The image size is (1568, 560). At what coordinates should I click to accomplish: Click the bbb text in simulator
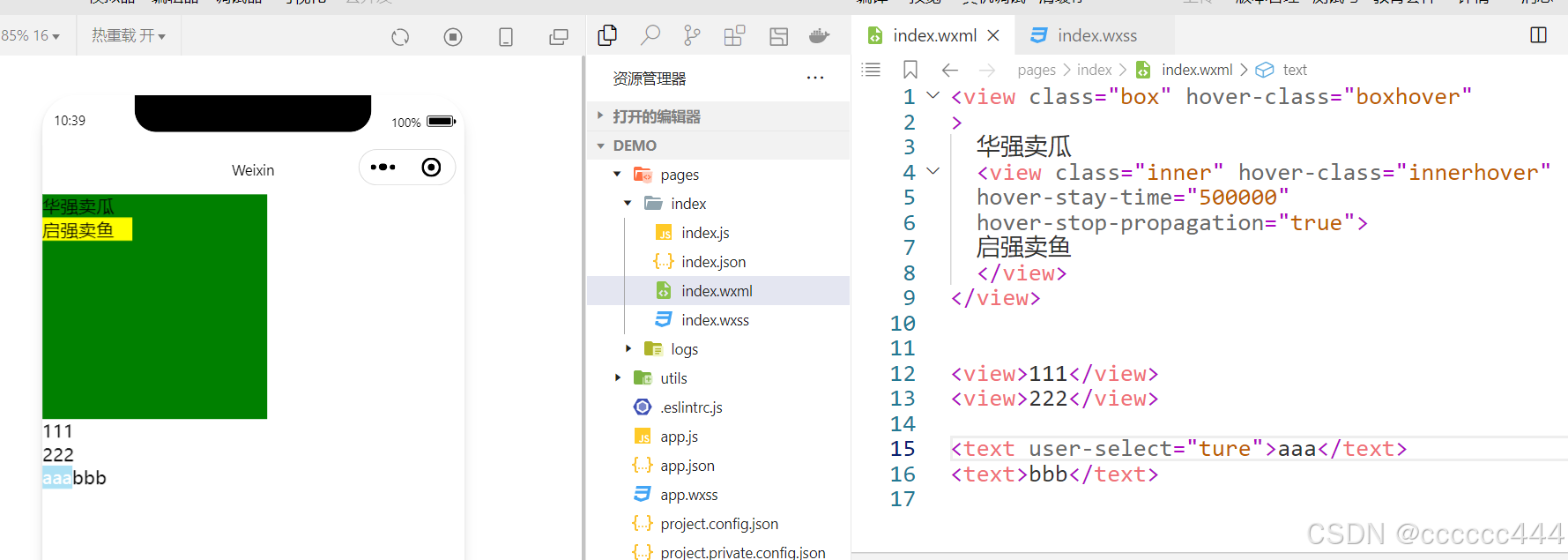point(89,478)
